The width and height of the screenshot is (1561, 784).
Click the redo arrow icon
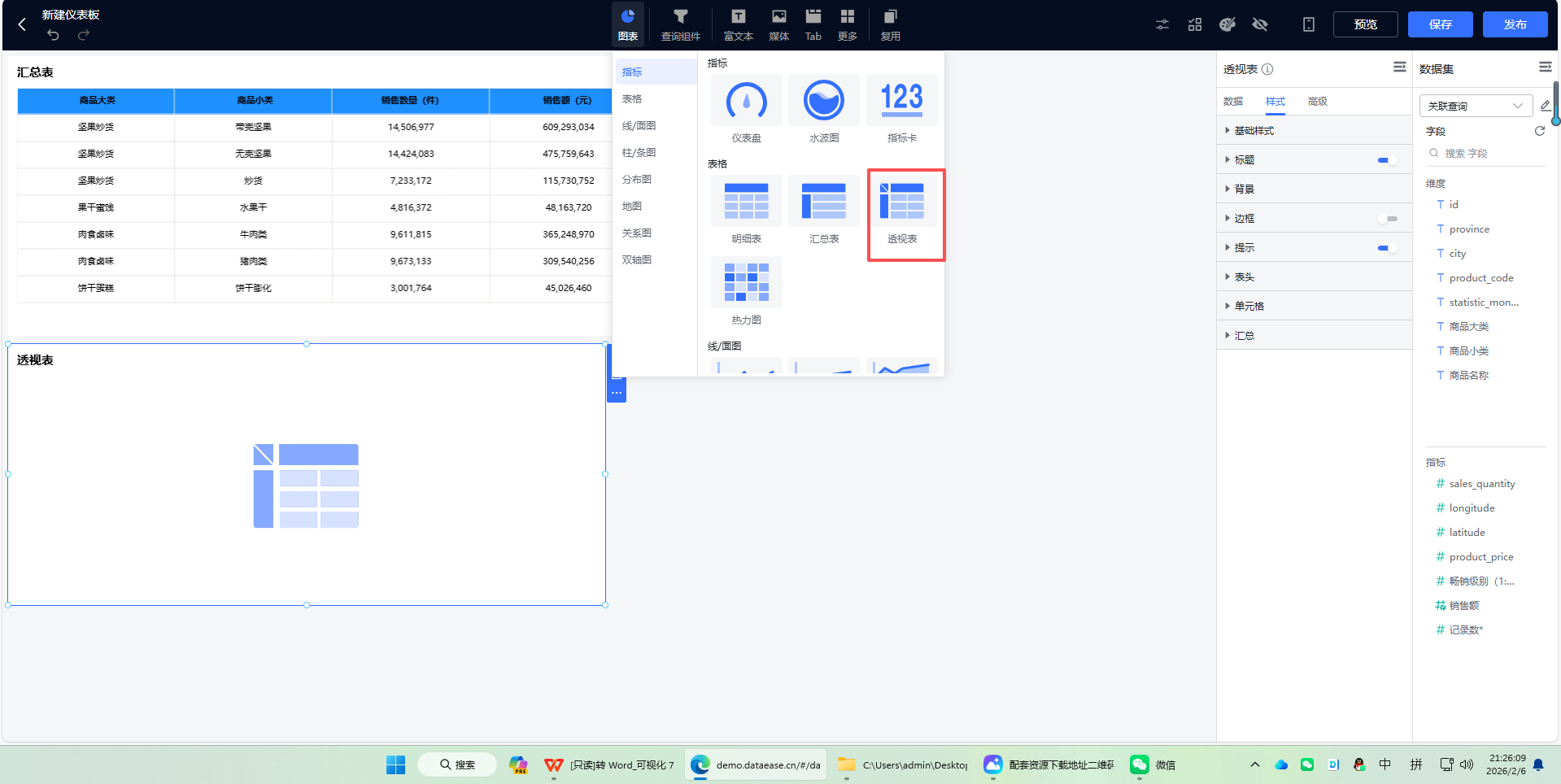pyautogui.click(x=83, y=35)
